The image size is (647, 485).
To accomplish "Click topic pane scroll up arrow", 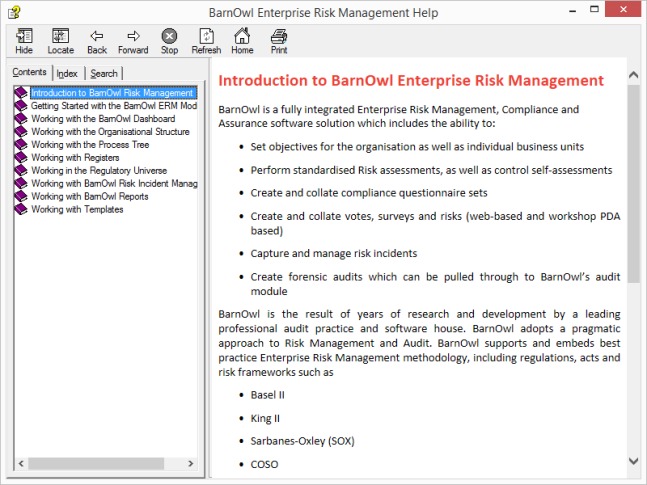I will [633, 75].
